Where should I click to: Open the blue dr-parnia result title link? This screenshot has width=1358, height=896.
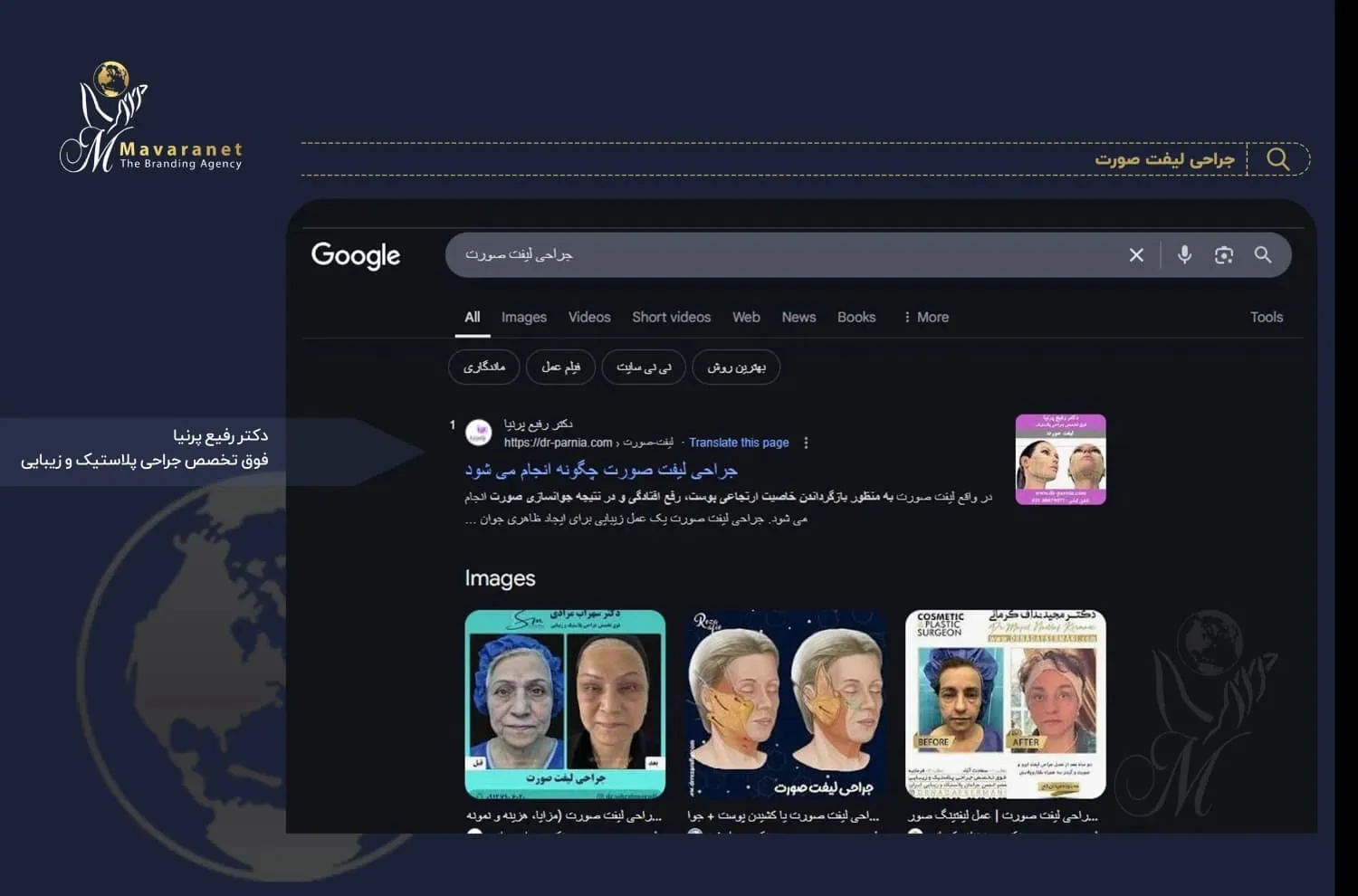[601, 470]
